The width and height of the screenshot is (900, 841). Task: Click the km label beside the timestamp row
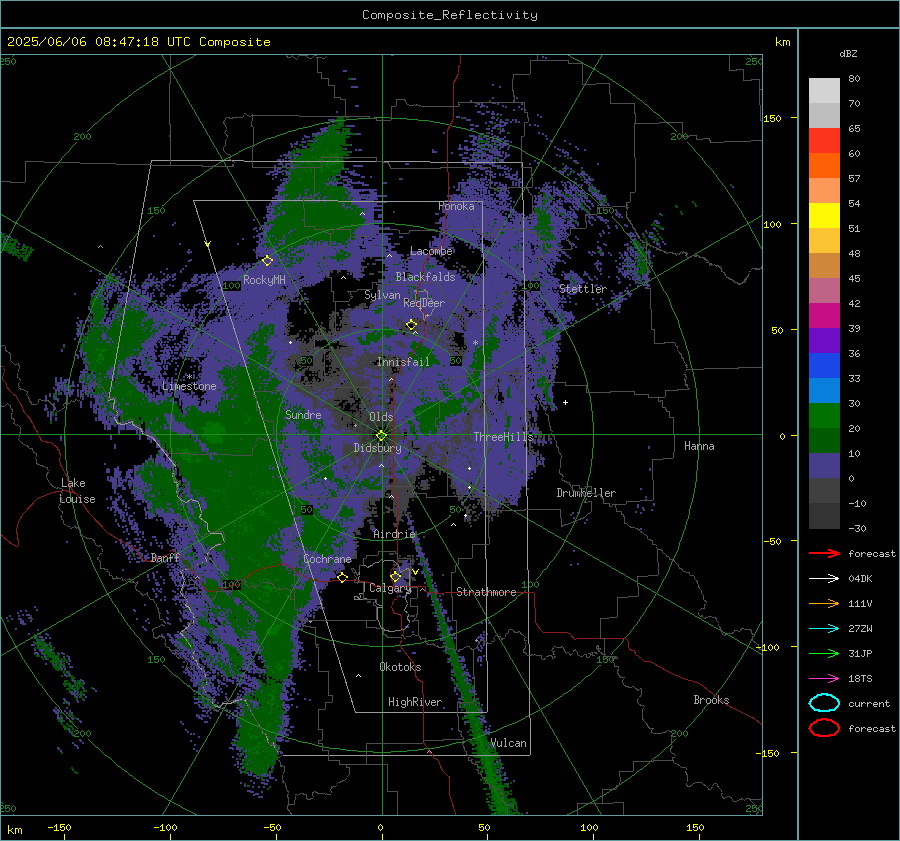pyautogui.click(x=782, y=42)
